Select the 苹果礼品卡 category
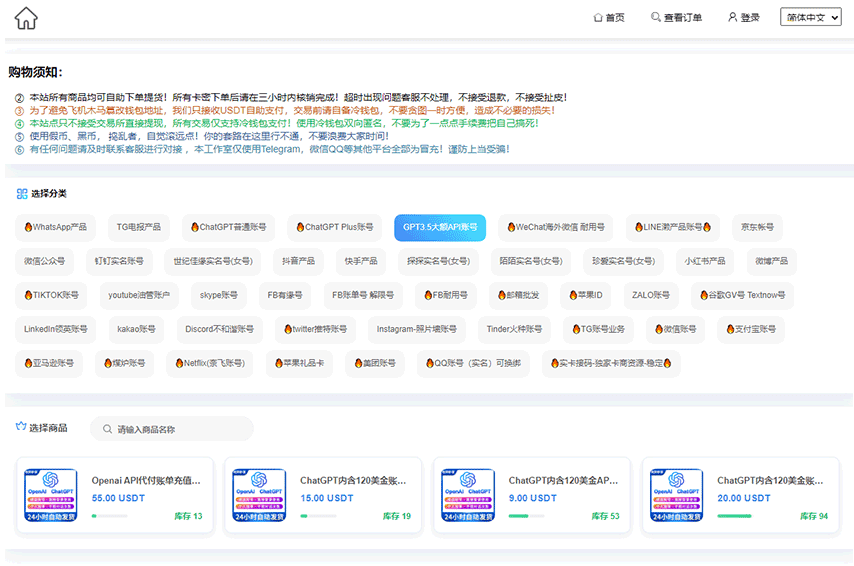The height and width of the screenshot is (566, 854). 299,363
